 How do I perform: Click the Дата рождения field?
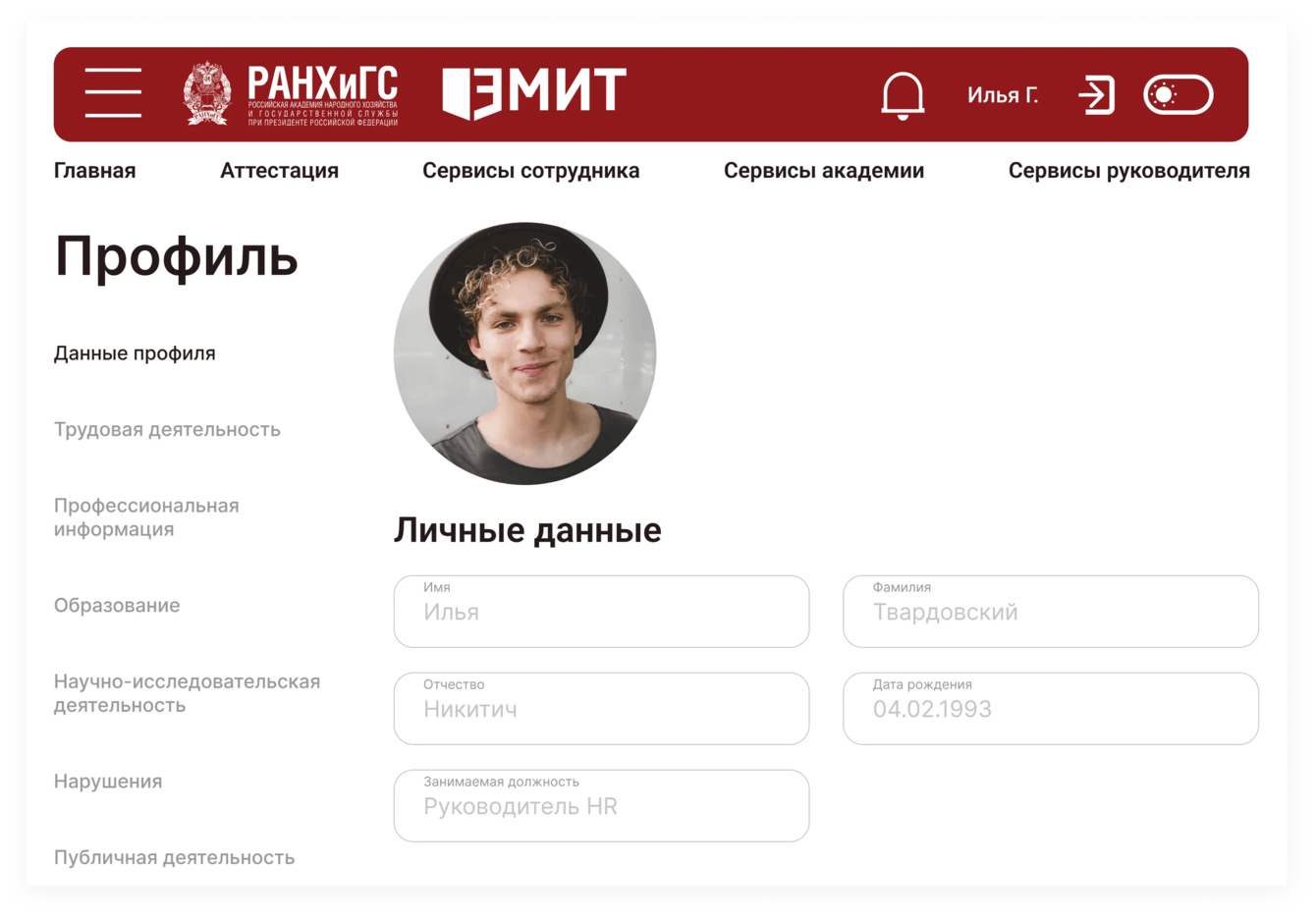click(1051, 708)
